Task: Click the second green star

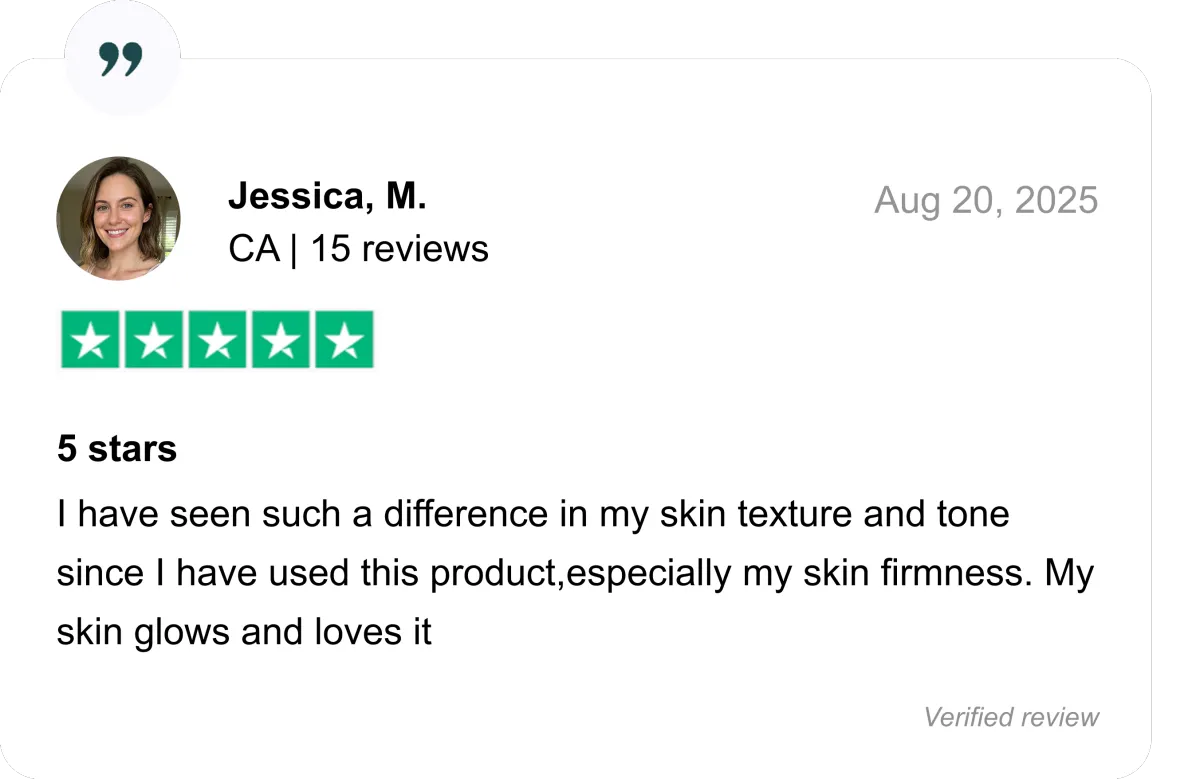Action: (154, 339)
